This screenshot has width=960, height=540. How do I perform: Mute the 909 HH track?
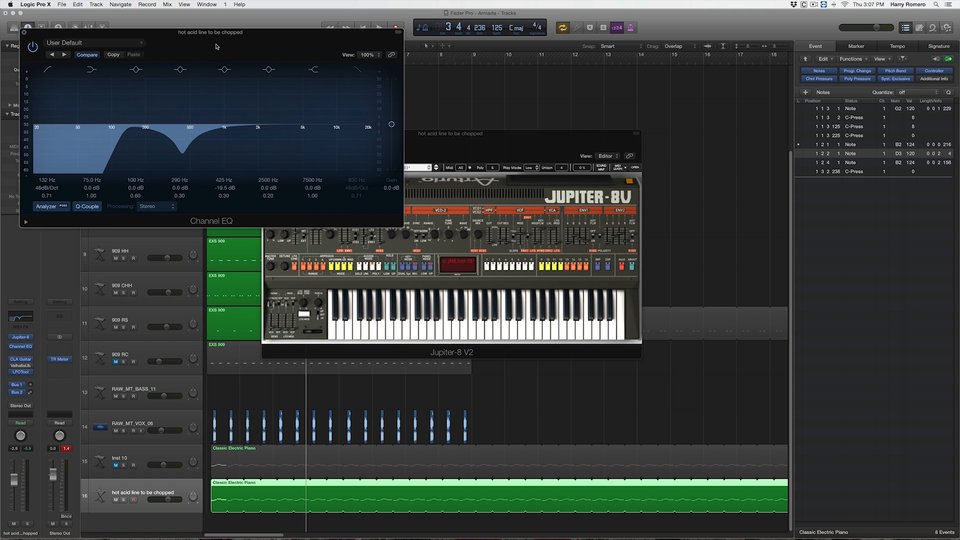(115, 258)
